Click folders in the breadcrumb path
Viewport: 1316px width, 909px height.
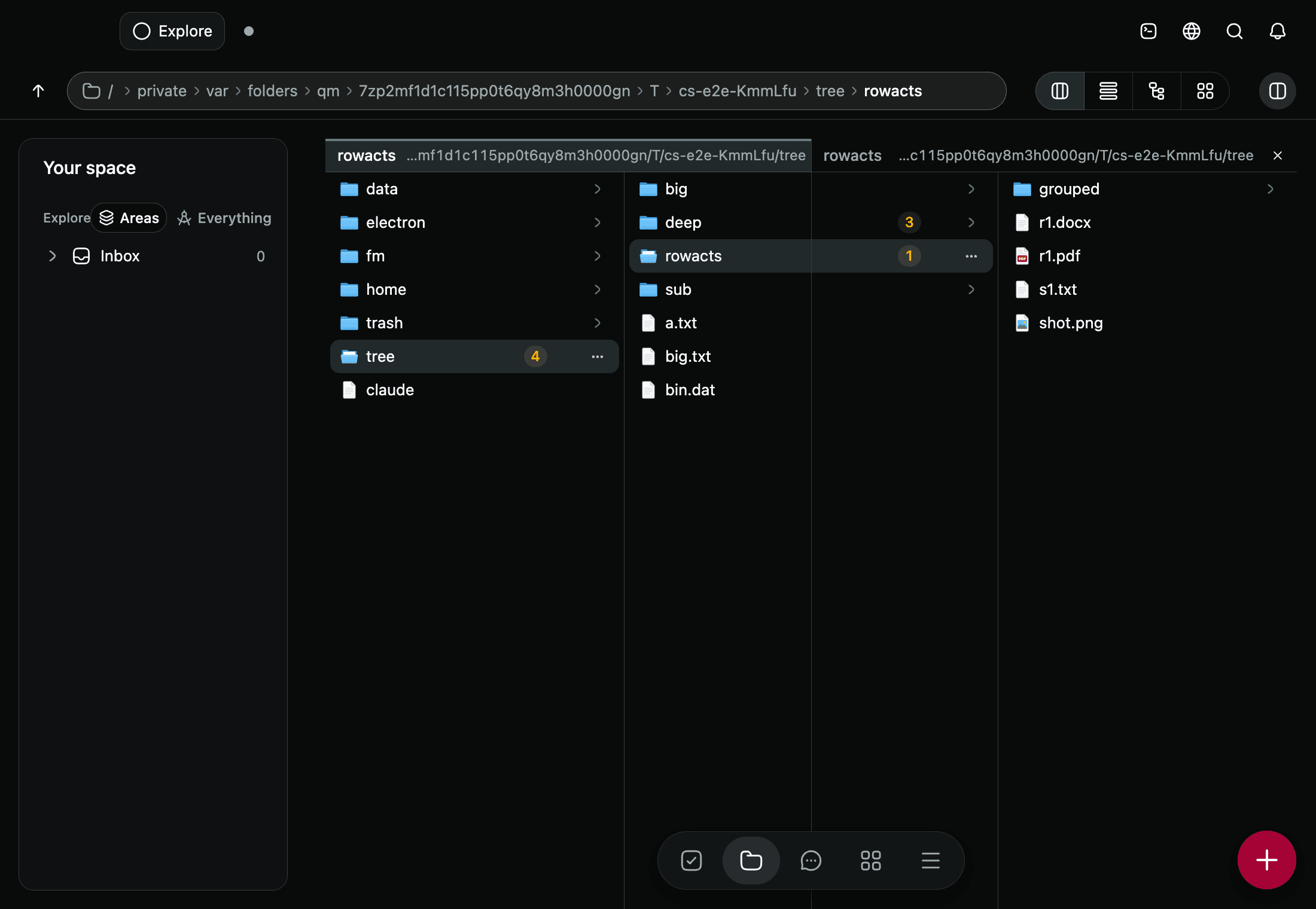[x=273, y=91]
